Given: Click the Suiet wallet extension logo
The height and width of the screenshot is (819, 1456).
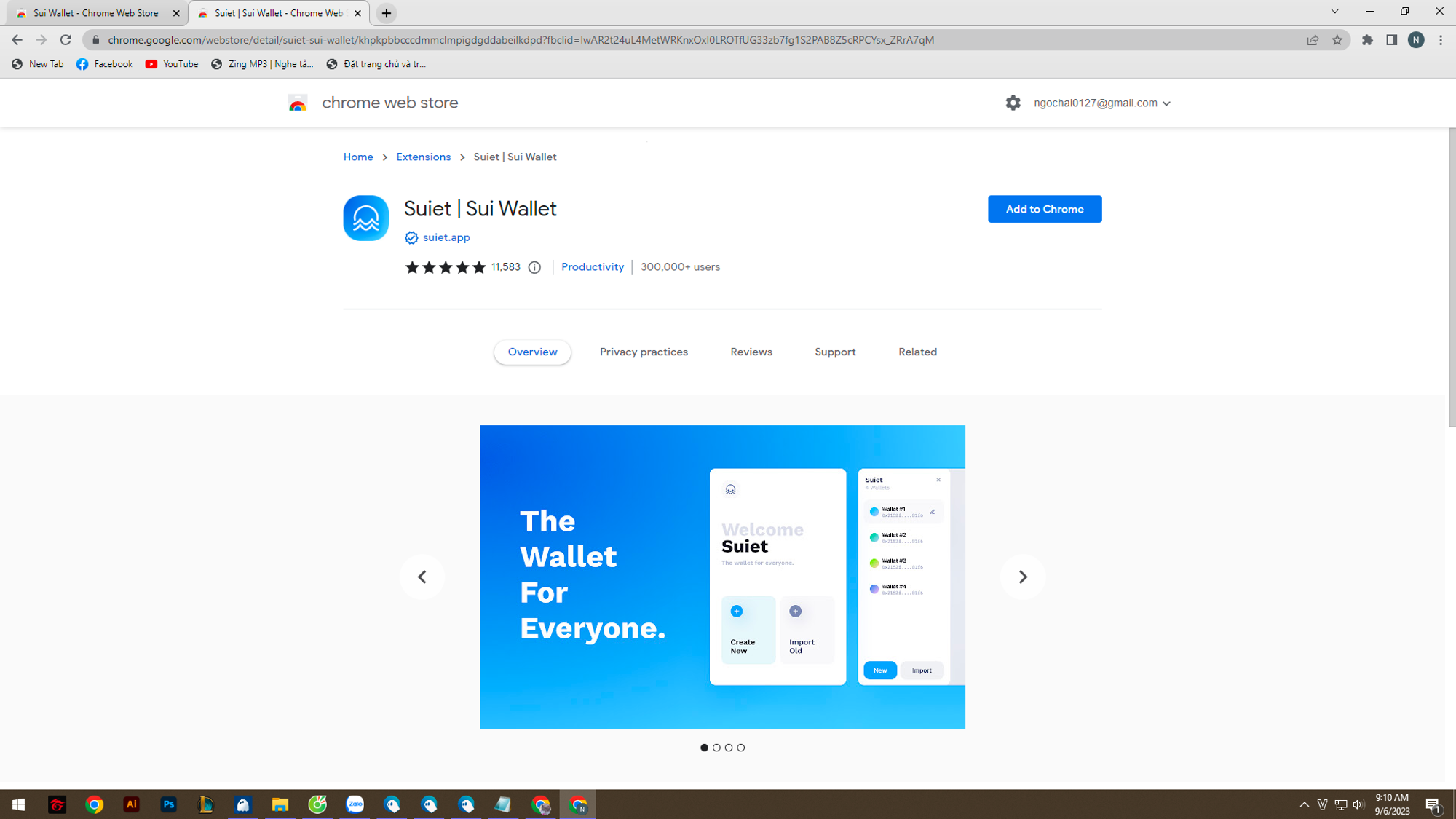Looking at the screenshot, I should [x=365, y=218].
